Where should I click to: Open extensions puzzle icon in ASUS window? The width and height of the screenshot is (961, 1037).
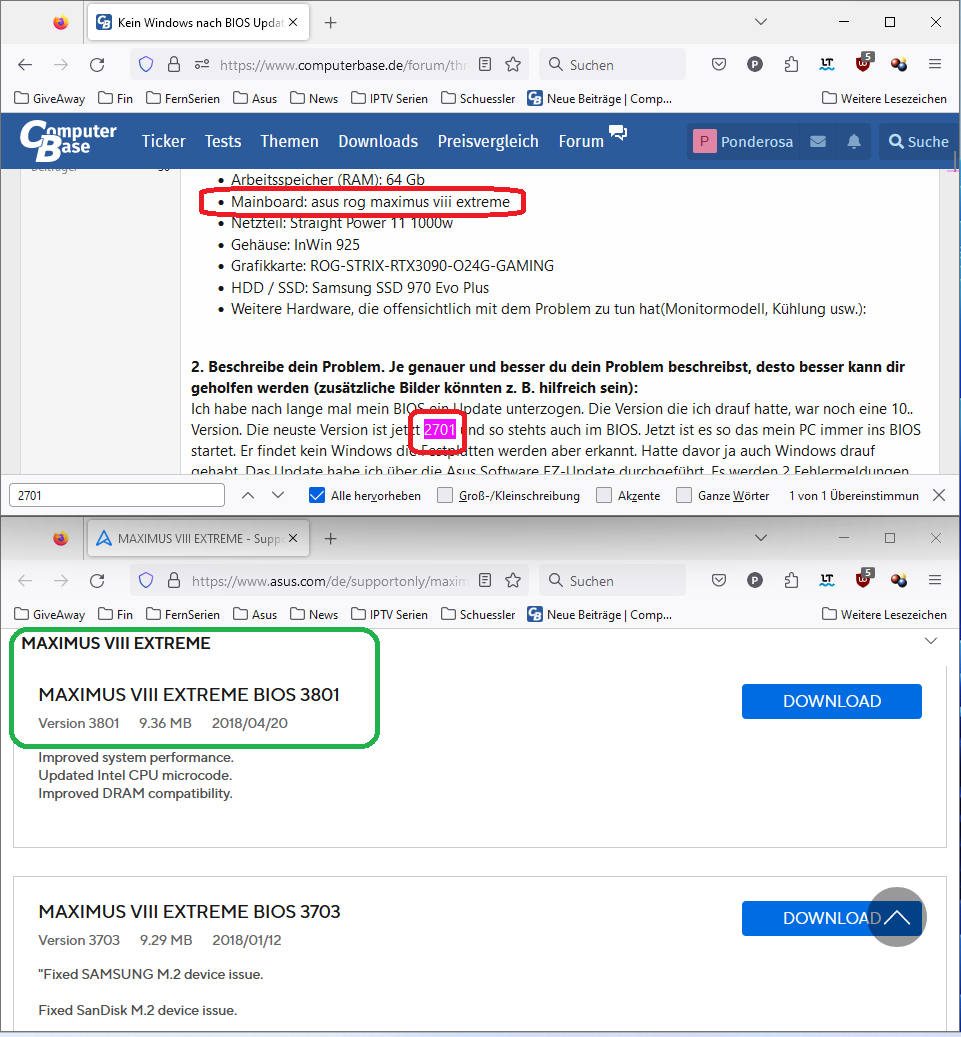791,580
